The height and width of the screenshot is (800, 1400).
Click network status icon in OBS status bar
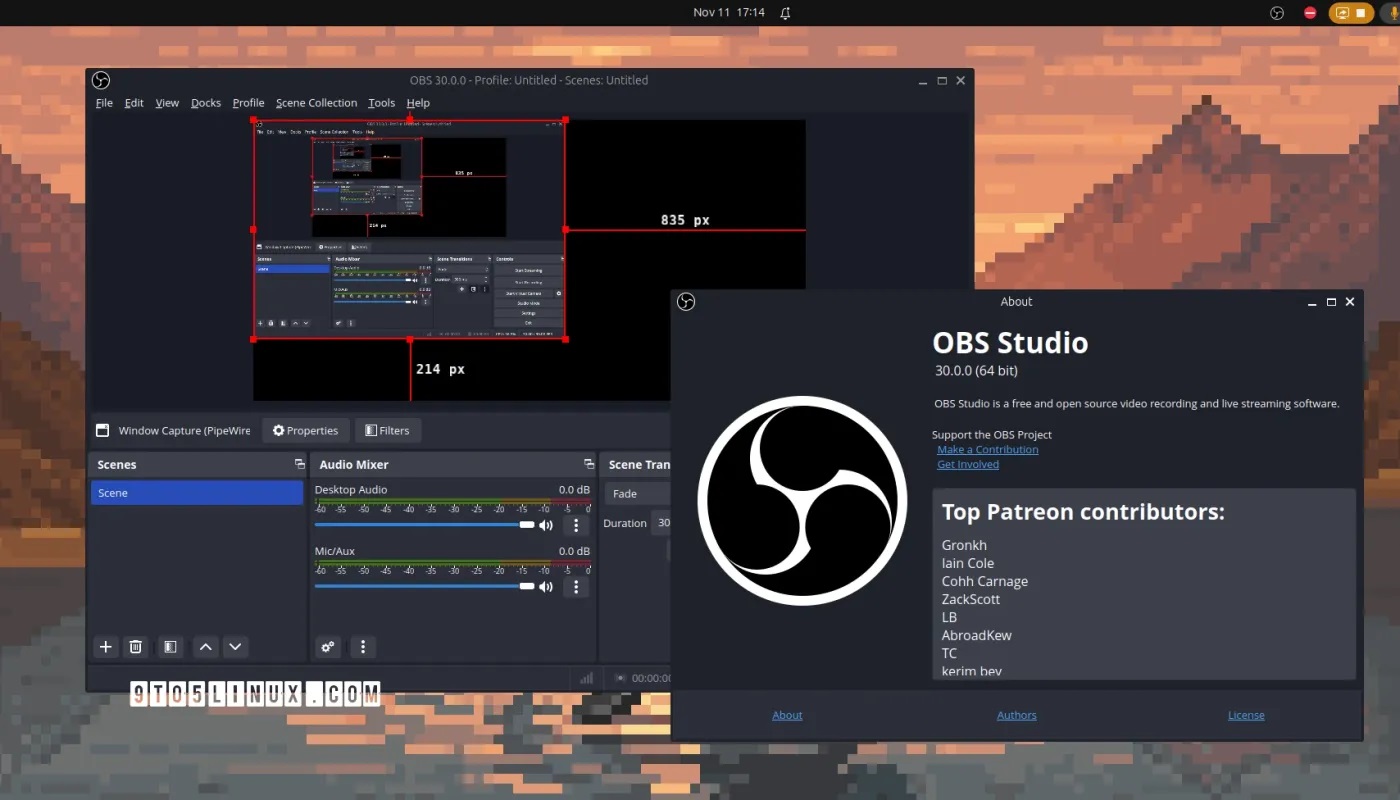tap(587, 678)
